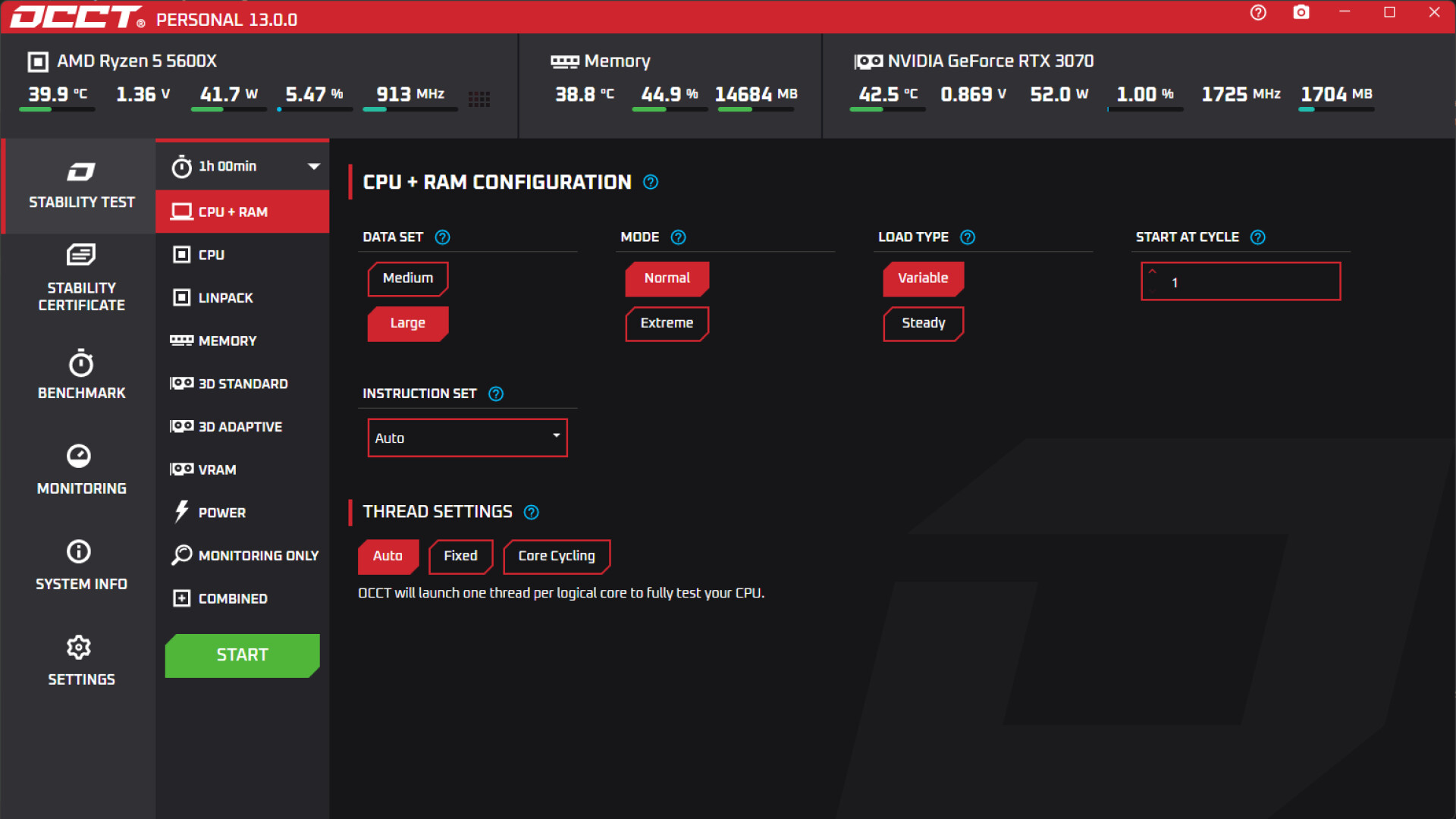Viewport: 1456px width, 819px height.
Task: Click the Start At Cycle input field
Action: 1244,281
